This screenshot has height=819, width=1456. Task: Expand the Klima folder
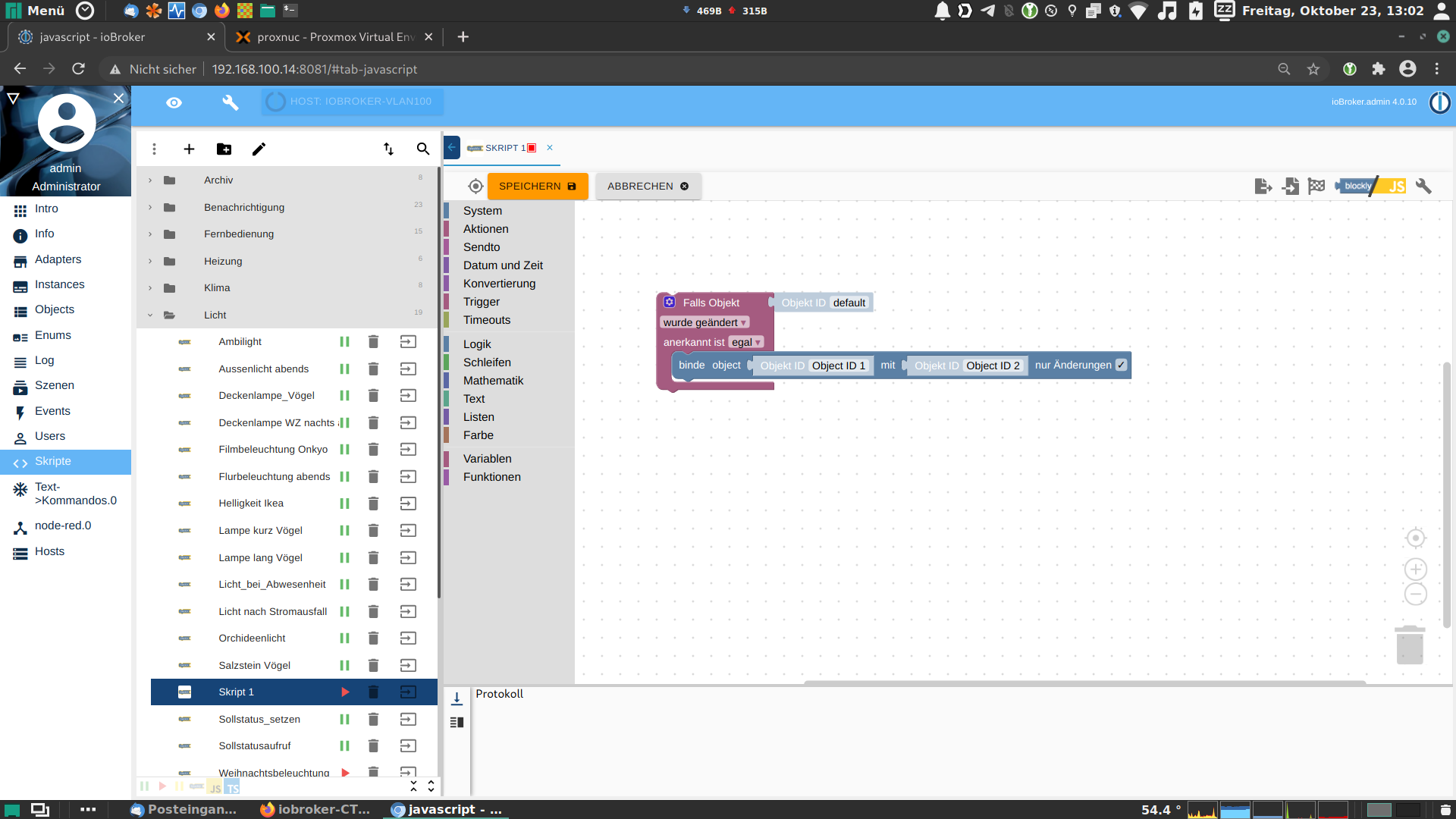tap(150, 288)
